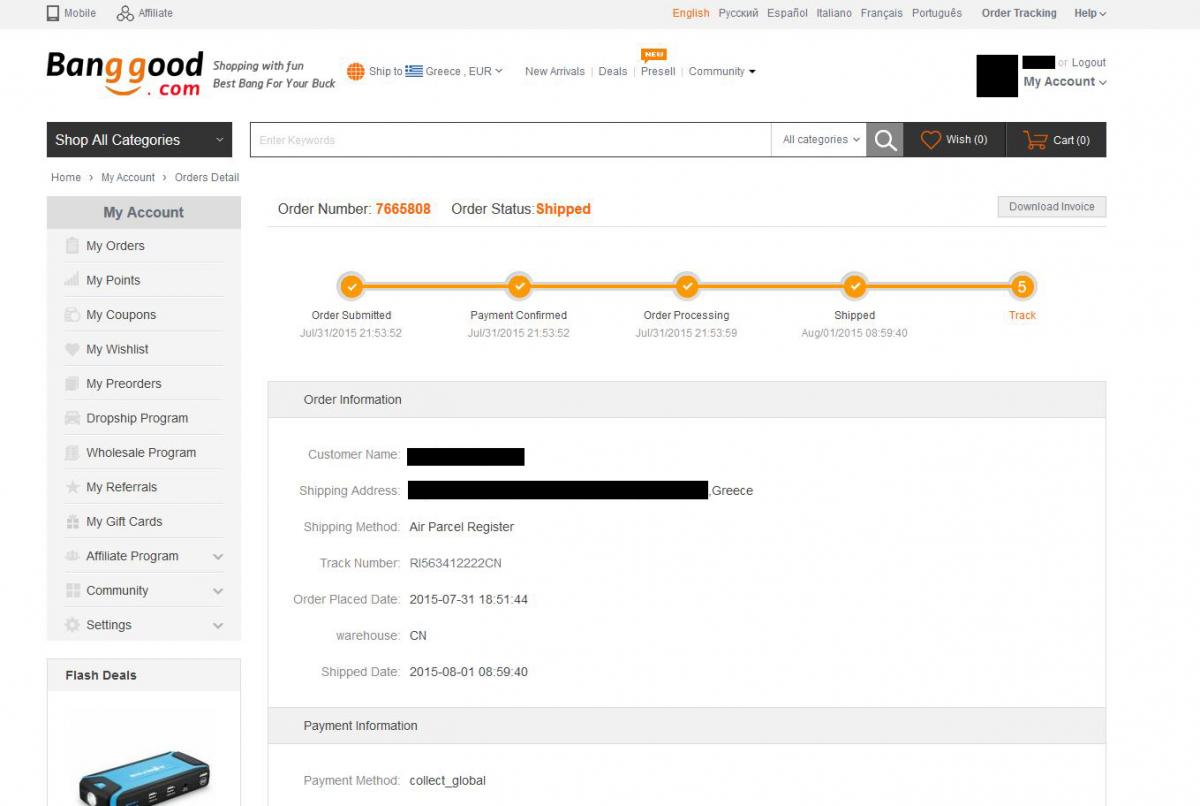
Task: Click the globe Ship to icon
Action: [356, 71]
